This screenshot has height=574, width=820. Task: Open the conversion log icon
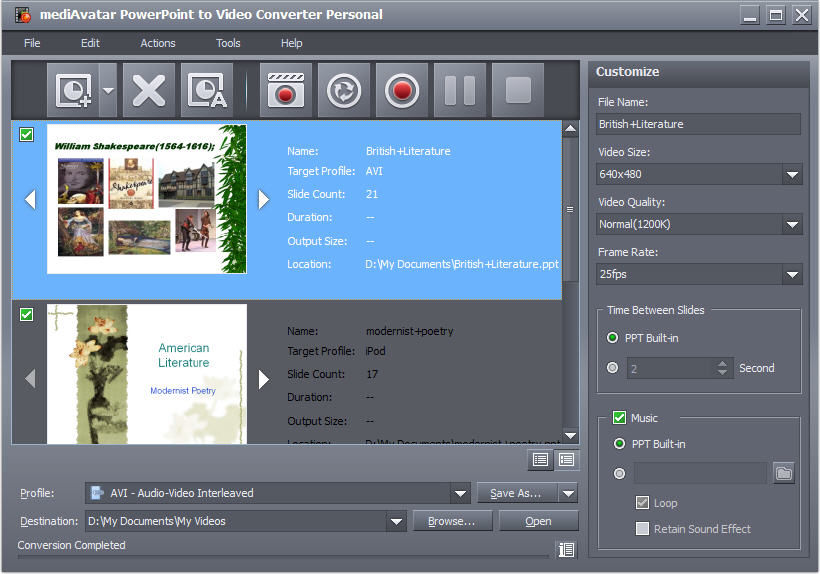[x=566, y=550]
